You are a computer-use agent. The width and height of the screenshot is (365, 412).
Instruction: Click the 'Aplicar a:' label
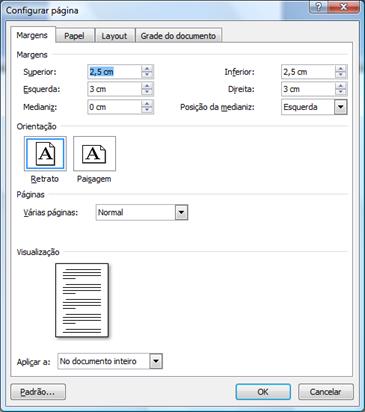[x=34, y=362]
